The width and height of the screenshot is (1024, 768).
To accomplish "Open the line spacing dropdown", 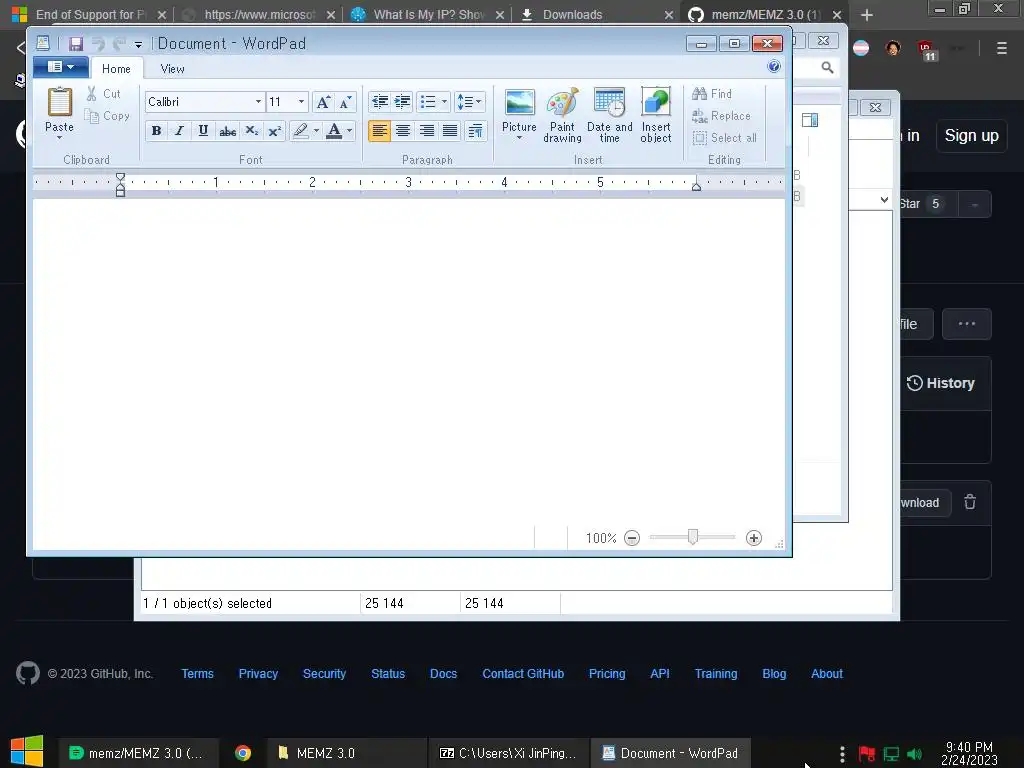I will pos(470,102).
